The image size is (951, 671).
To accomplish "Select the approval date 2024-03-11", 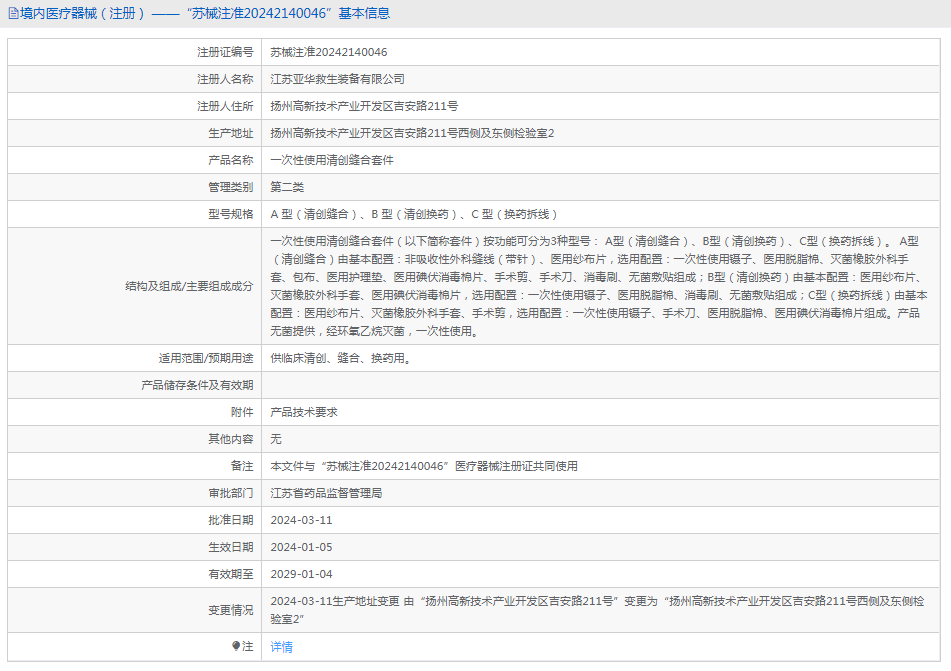I will (301, 520).
